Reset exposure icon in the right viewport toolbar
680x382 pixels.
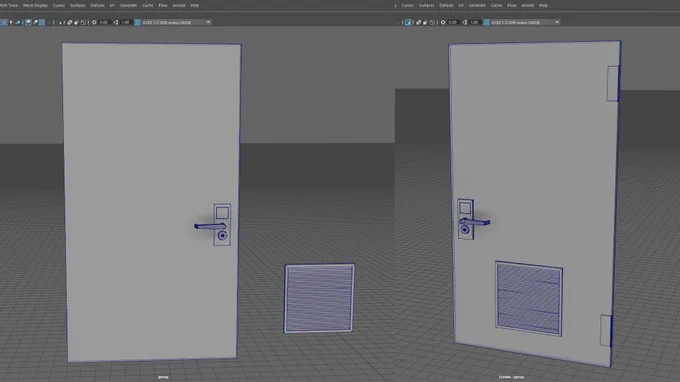pyautogui.click(x=443, y=22)
